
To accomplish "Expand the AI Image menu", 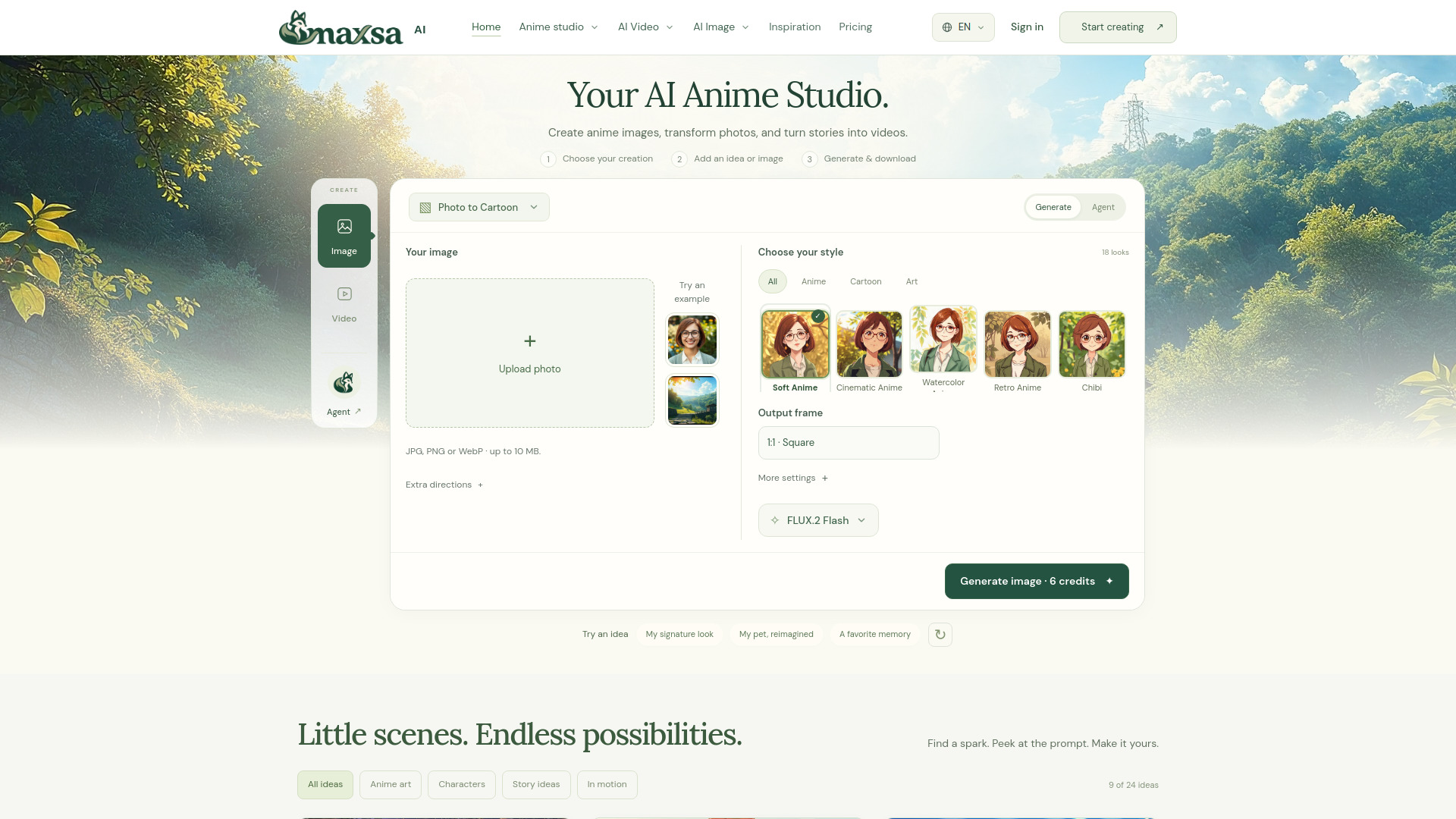I will click(x=721, y=27).
